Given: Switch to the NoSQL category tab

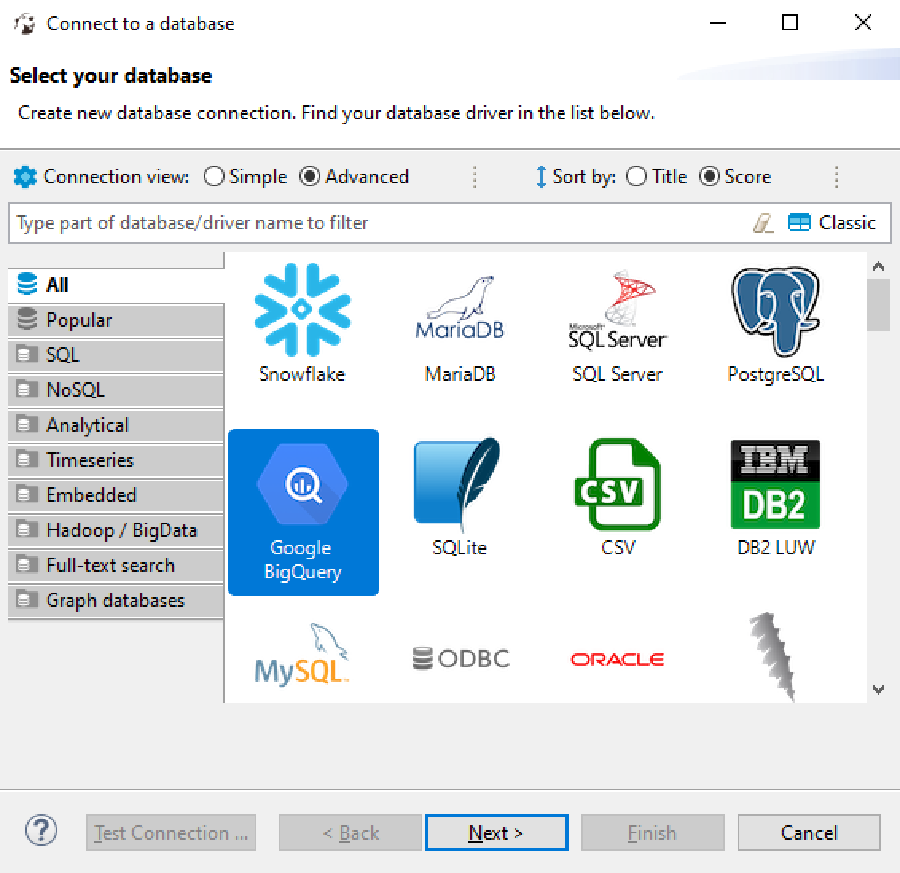Looking at the screenshot, I should point(115,391).
